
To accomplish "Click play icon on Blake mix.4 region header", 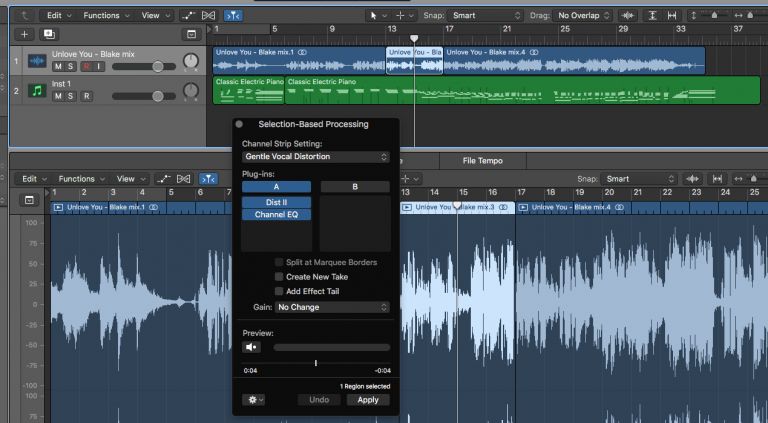I will click(524, 208).
